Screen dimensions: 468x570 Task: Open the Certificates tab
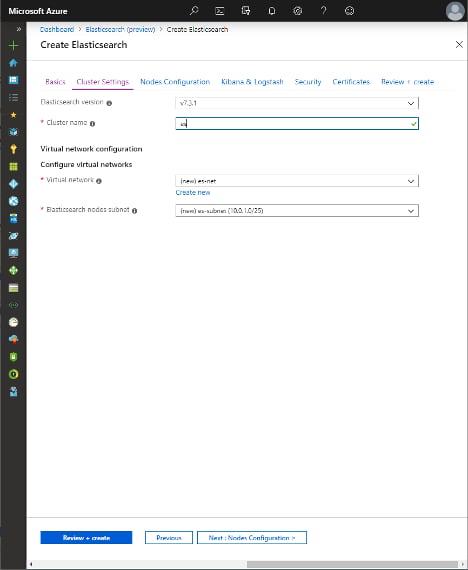coord(351,82)
